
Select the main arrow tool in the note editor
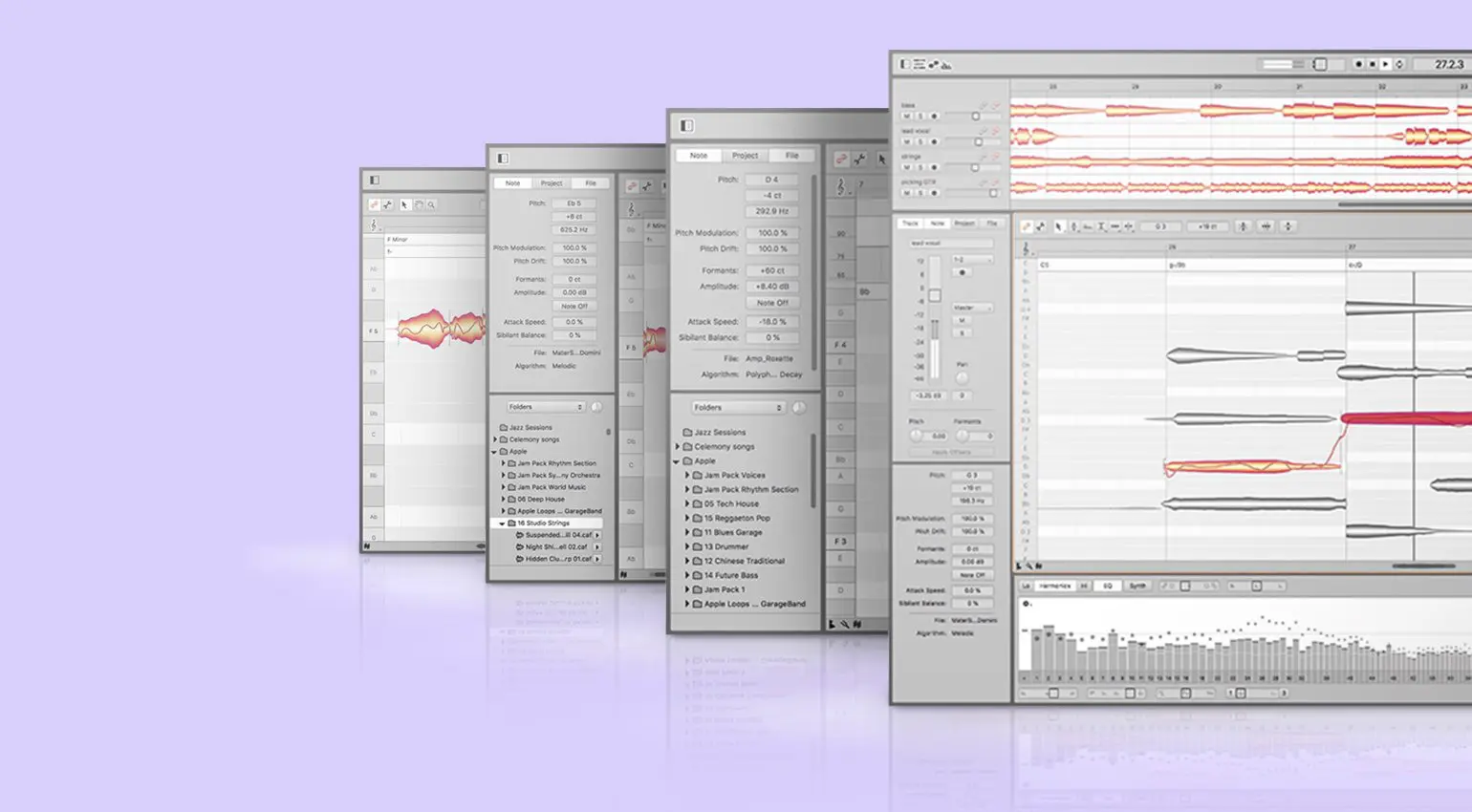[1058, 226]
